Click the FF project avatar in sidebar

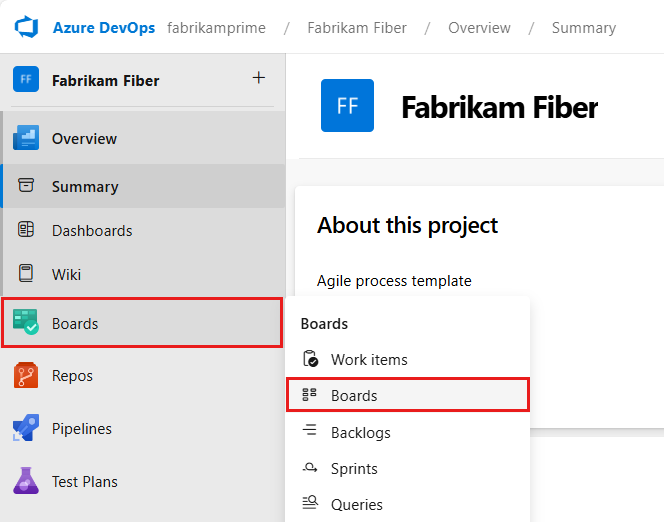(26, 79)
